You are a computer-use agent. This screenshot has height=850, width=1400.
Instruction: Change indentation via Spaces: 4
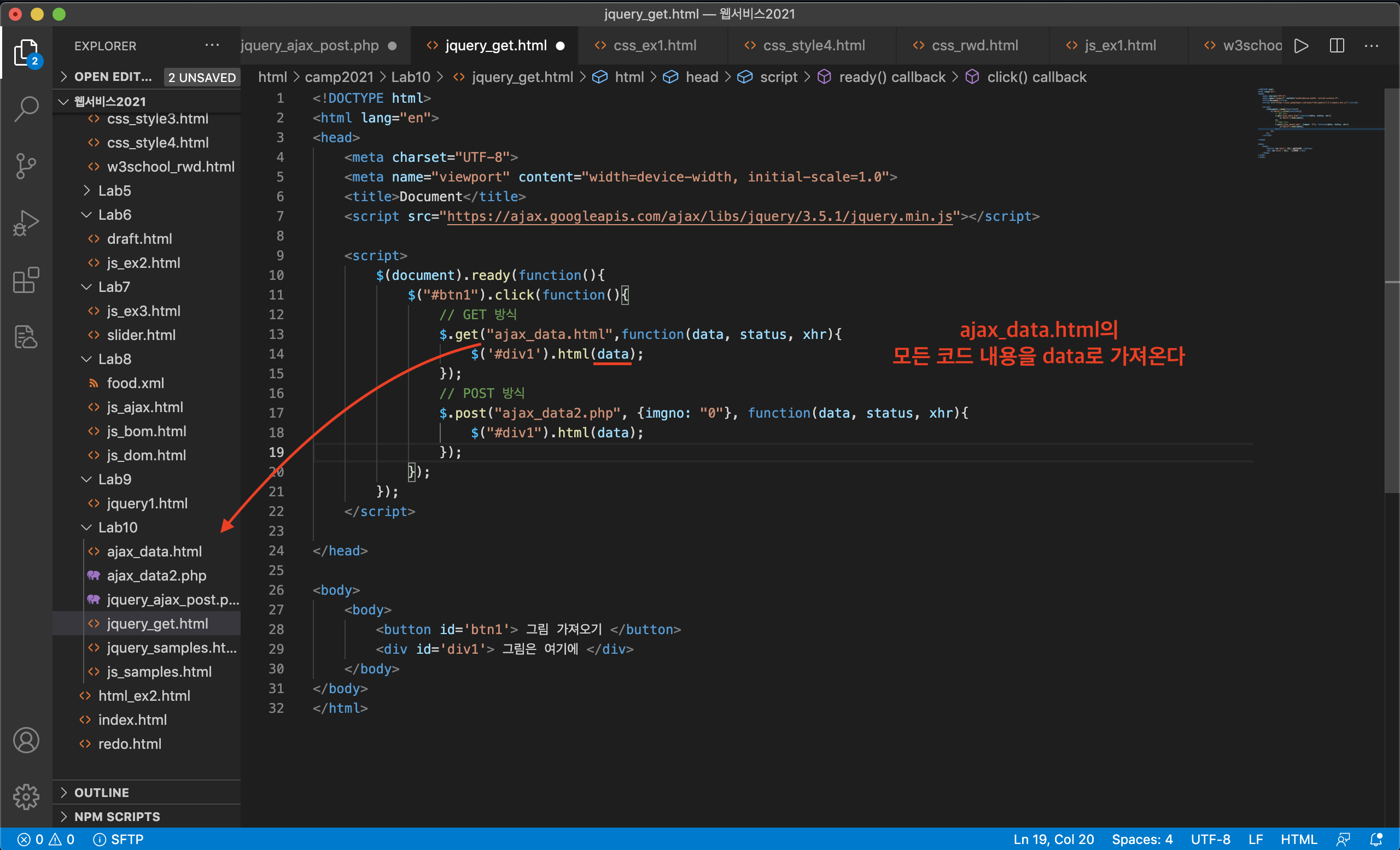coord(1141,839)
